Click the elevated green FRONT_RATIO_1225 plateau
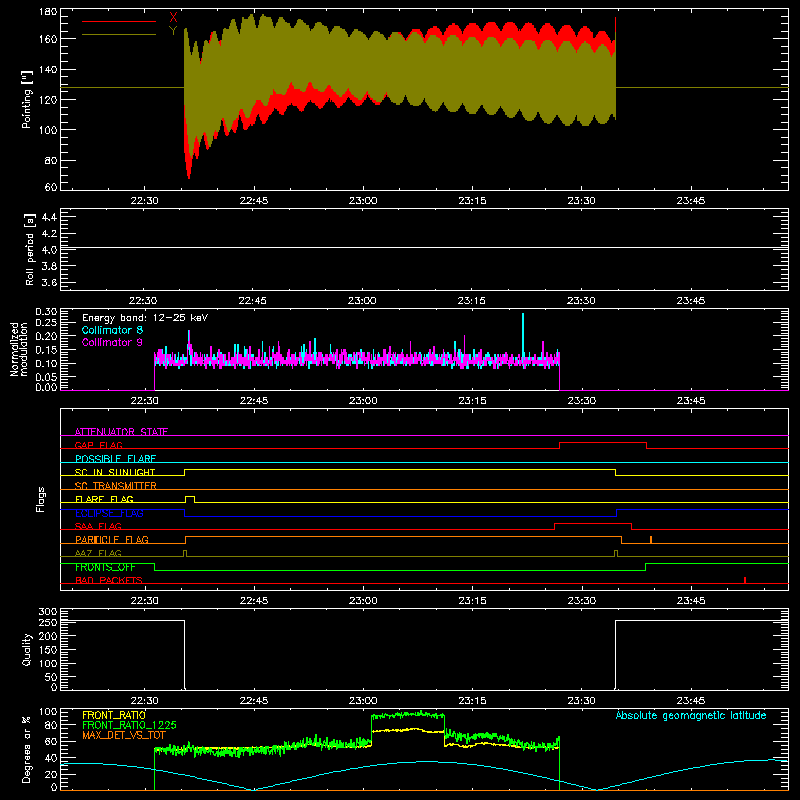The width and height of the screenshot is (800, 800). click(x=408, y=715)
